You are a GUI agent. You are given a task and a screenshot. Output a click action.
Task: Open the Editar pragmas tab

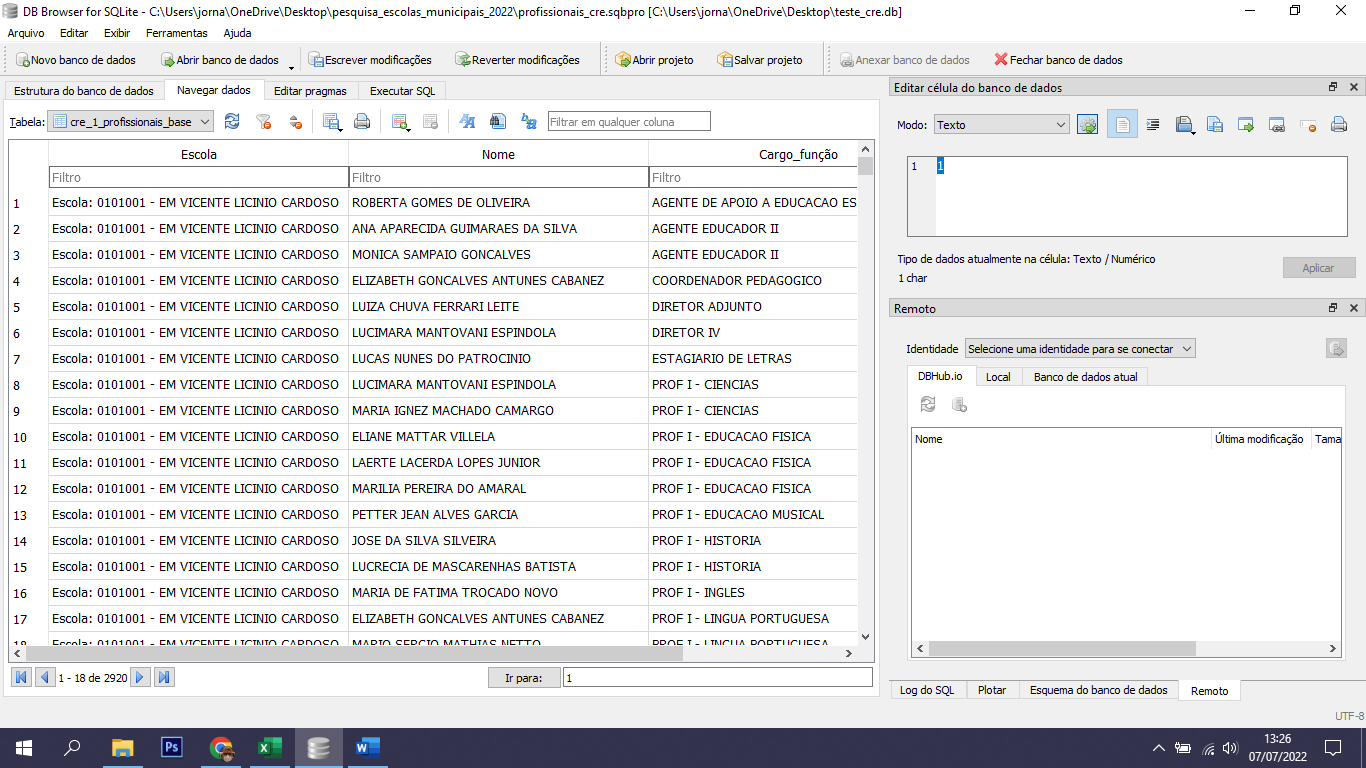click(310, 91)
